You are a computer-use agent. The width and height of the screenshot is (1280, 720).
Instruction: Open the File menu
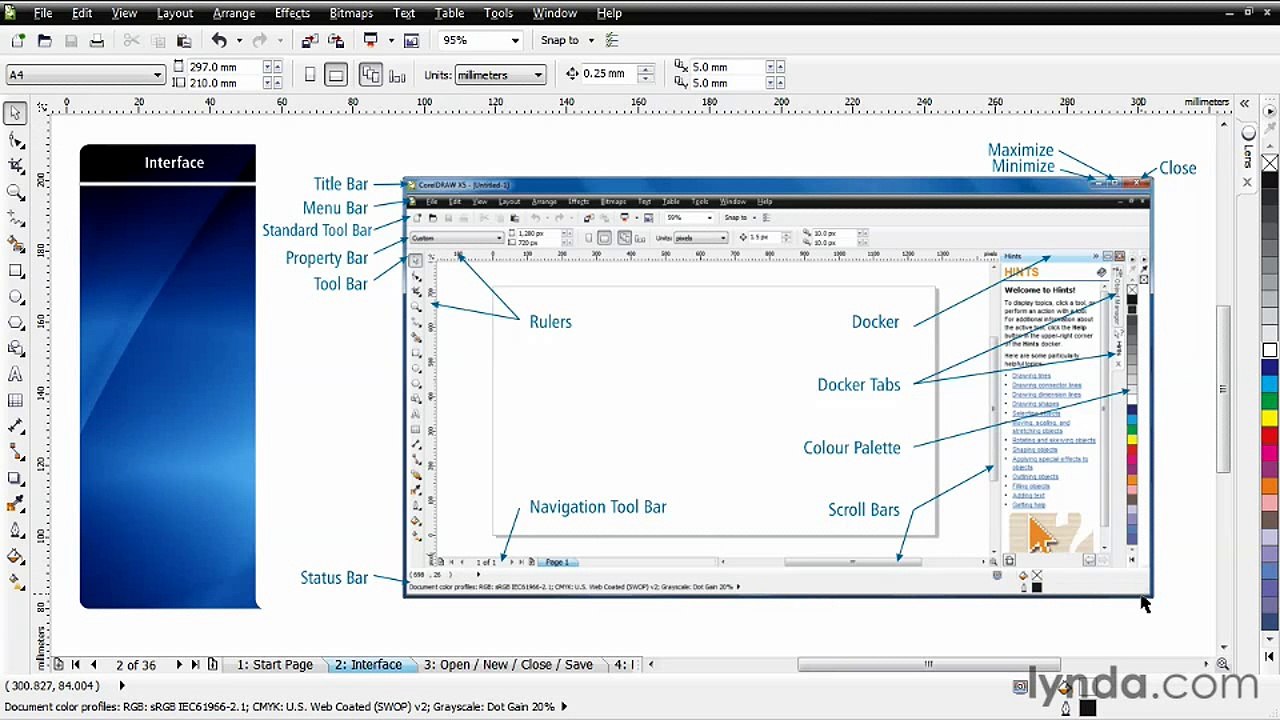tap(43, 13)
